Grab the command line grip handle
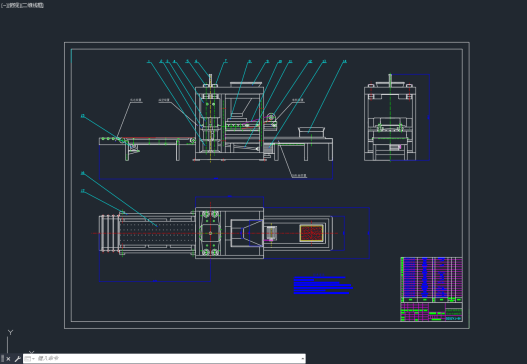This screenshot has height=364, width=527. [x=2, y=359]
